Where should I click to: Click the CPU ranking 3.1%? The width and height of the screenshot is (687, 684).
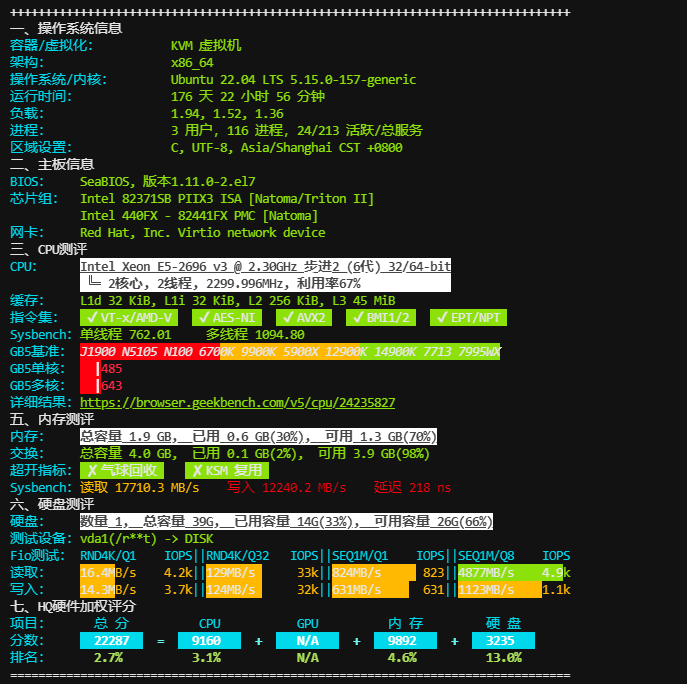(x=206, y=658)
